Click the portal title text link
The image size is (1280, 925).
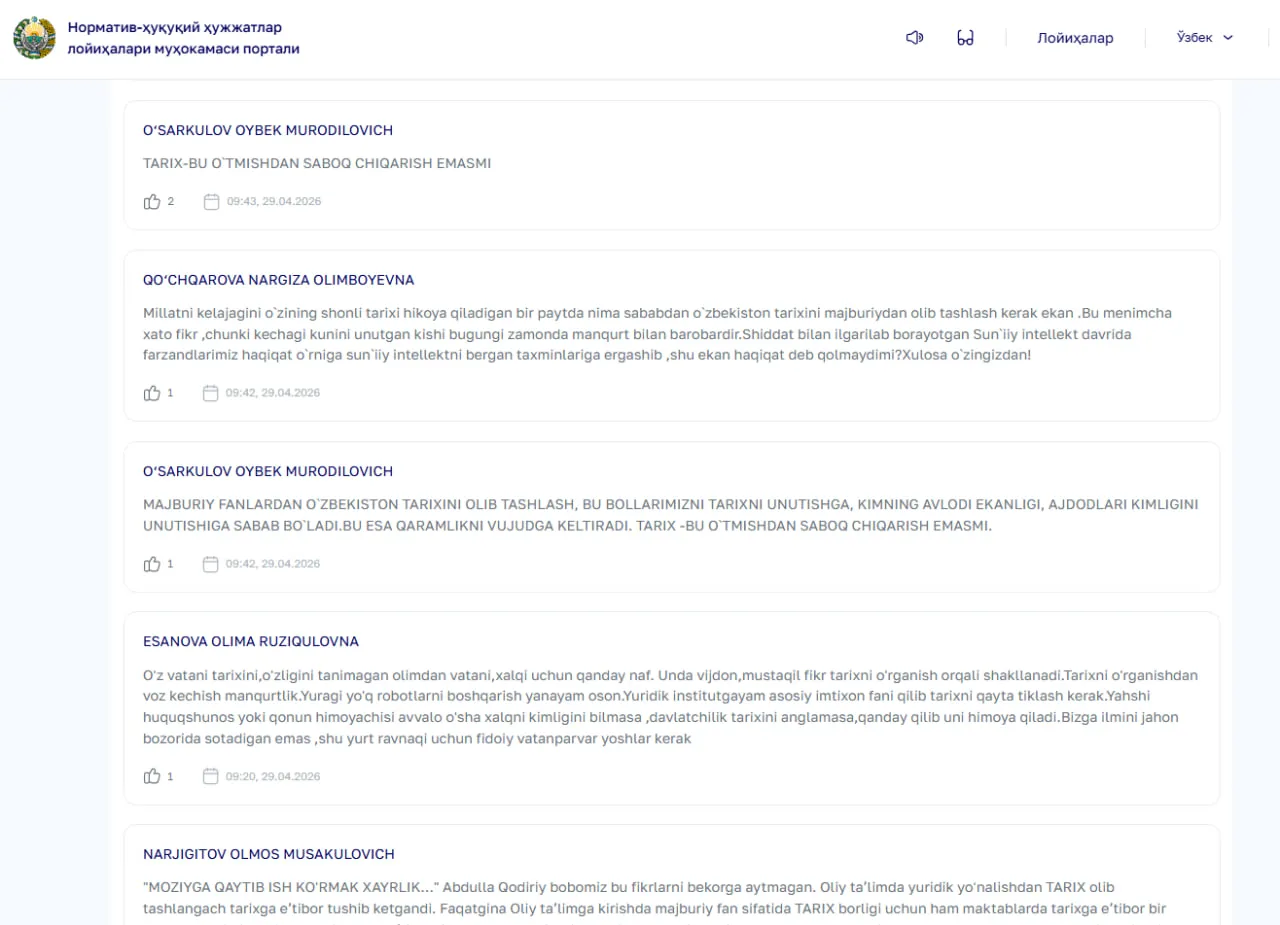pyautogui.click(x=183, y=38)
